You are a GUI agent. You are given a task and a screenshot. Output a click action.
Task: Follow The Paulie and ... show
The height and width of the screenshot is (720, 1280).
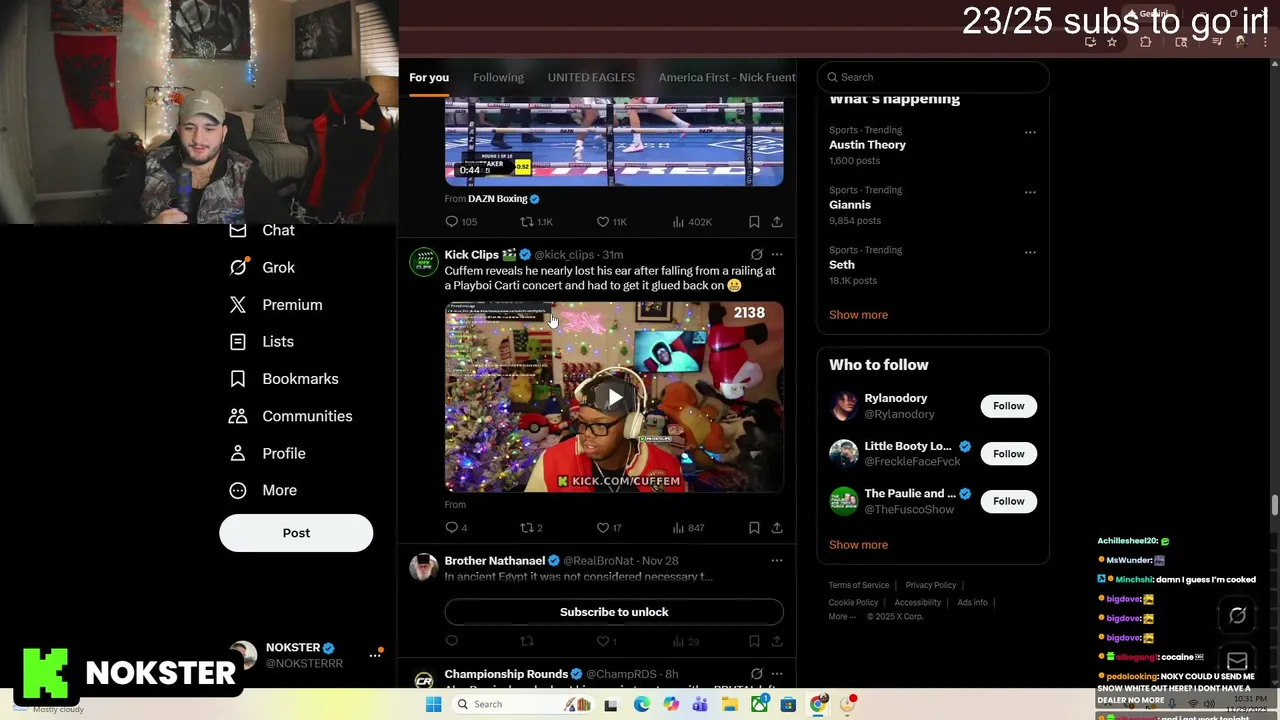1008,501
